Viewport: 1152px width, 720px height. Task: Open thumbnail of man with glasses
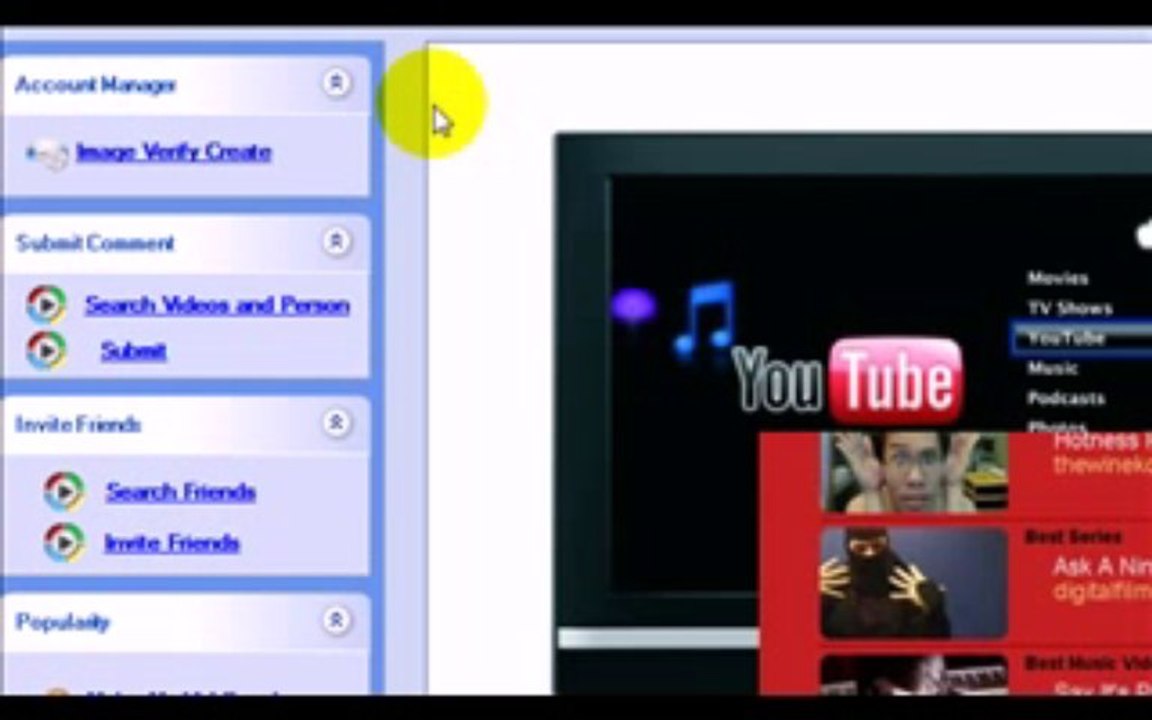pos(914,472)
